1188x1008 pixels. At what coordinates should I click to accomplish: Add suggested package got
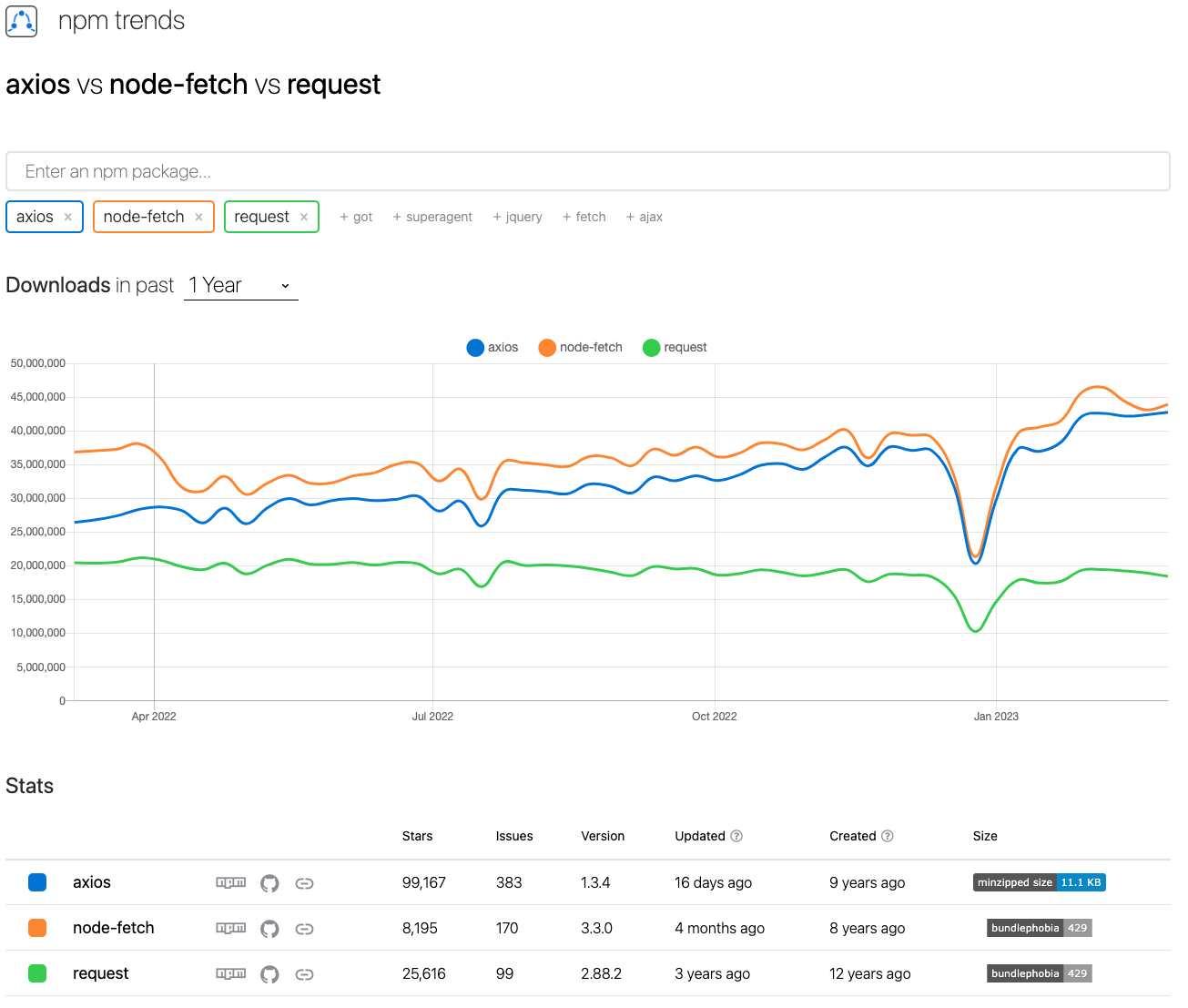[x=356, y=217]
